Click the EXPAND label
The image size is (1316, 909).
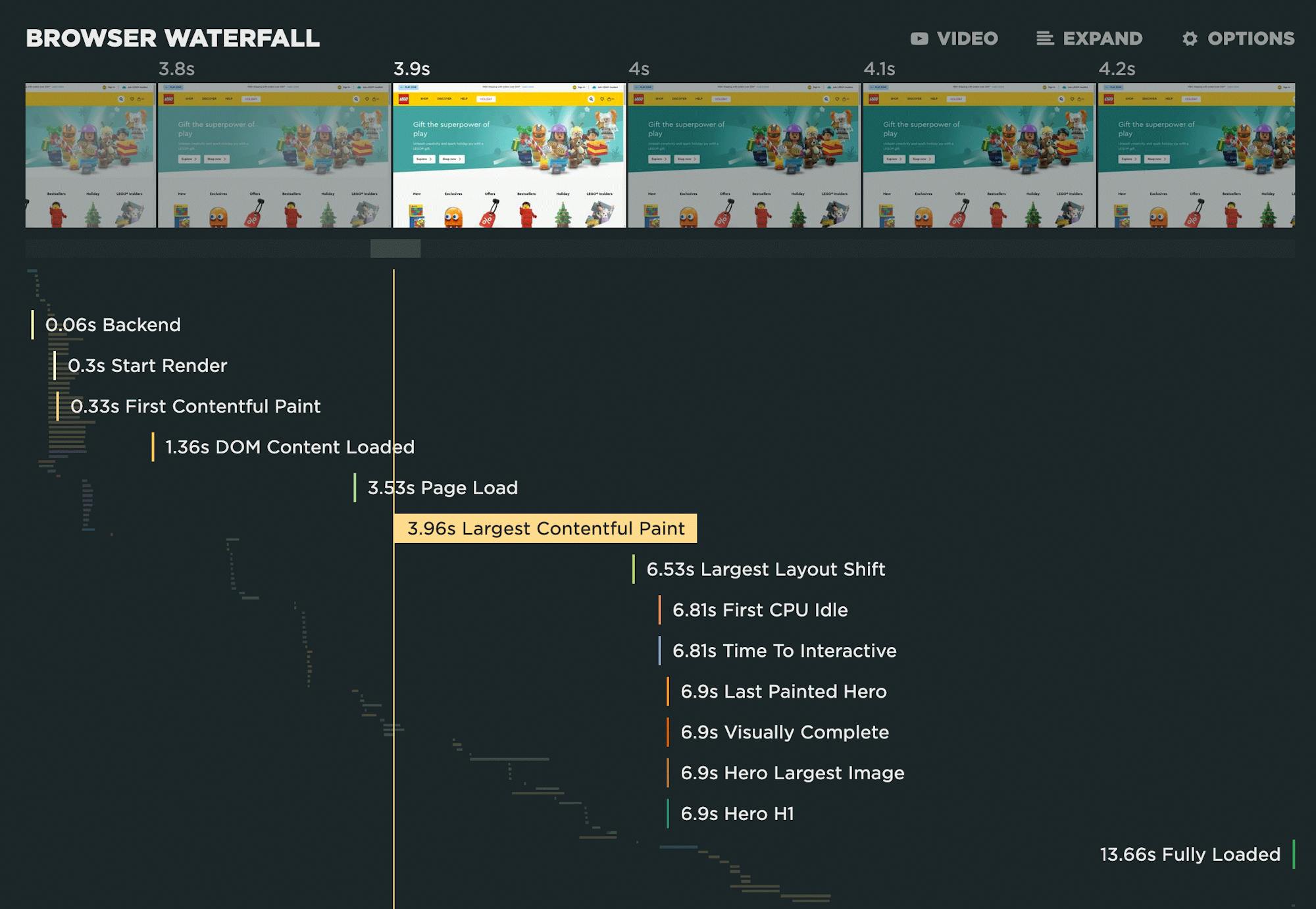click(1103, 39)
